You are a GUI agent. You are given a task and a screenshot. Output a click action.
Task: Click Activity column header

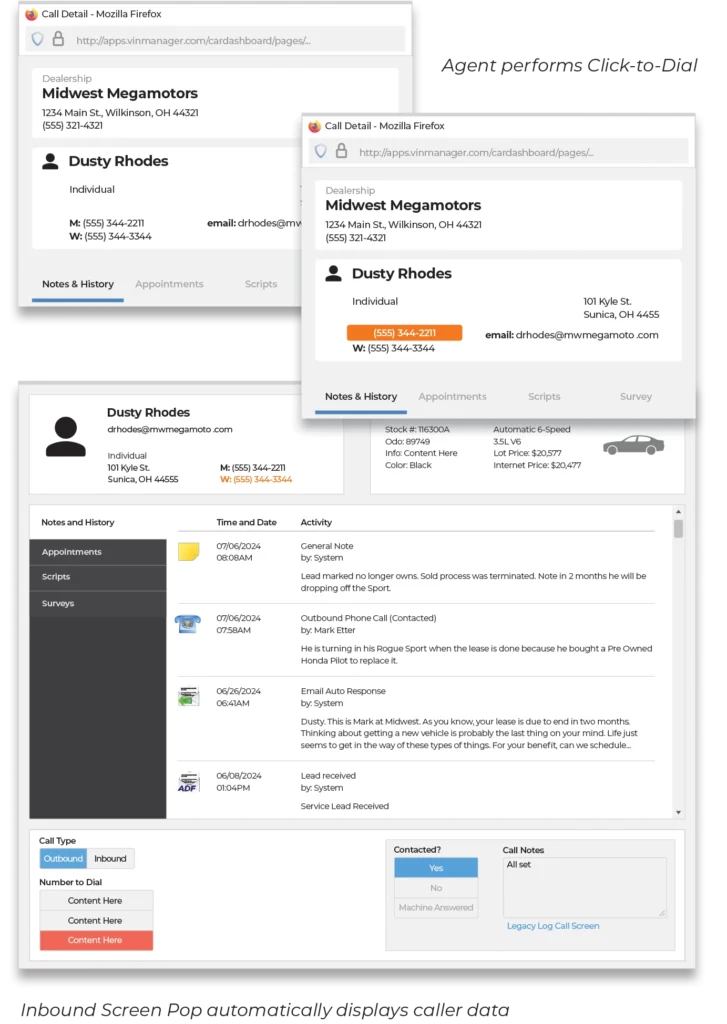316,522
